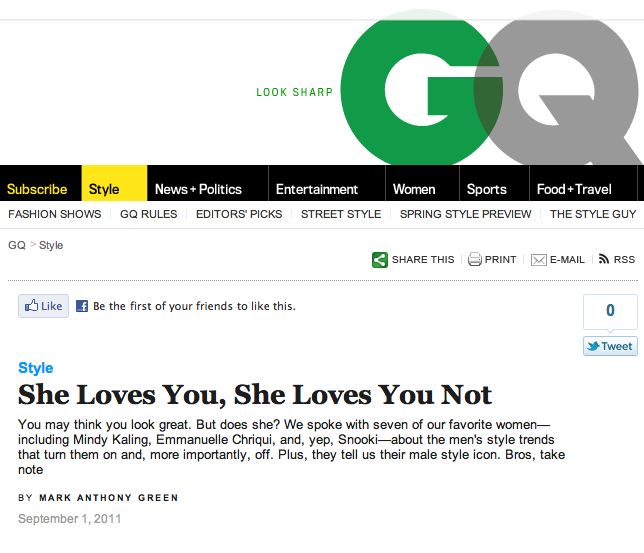The image size is (644, 553).
Task: Click the tweet count bubble
Action: coord(610,311)
